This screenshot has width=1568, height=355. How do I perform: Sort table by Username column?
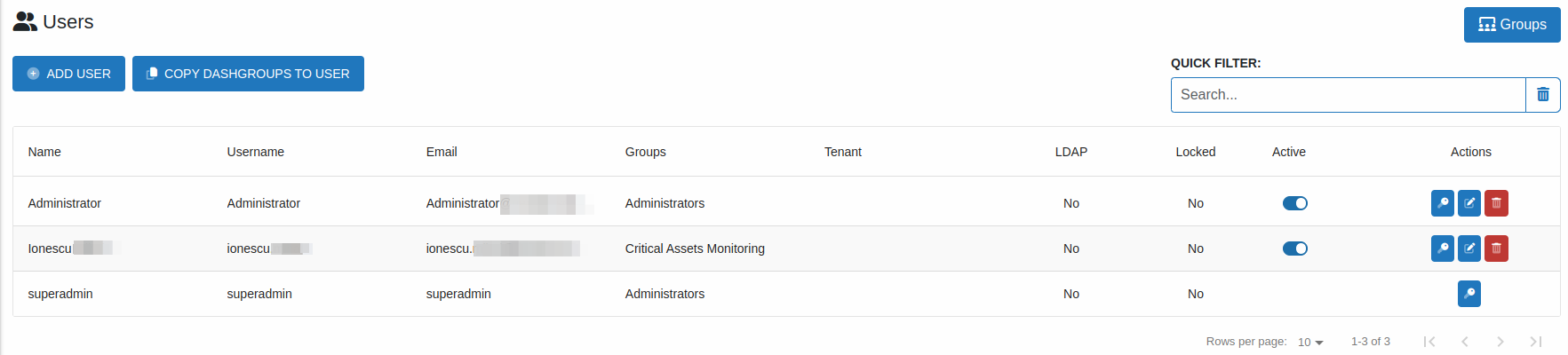click(255, 152)
